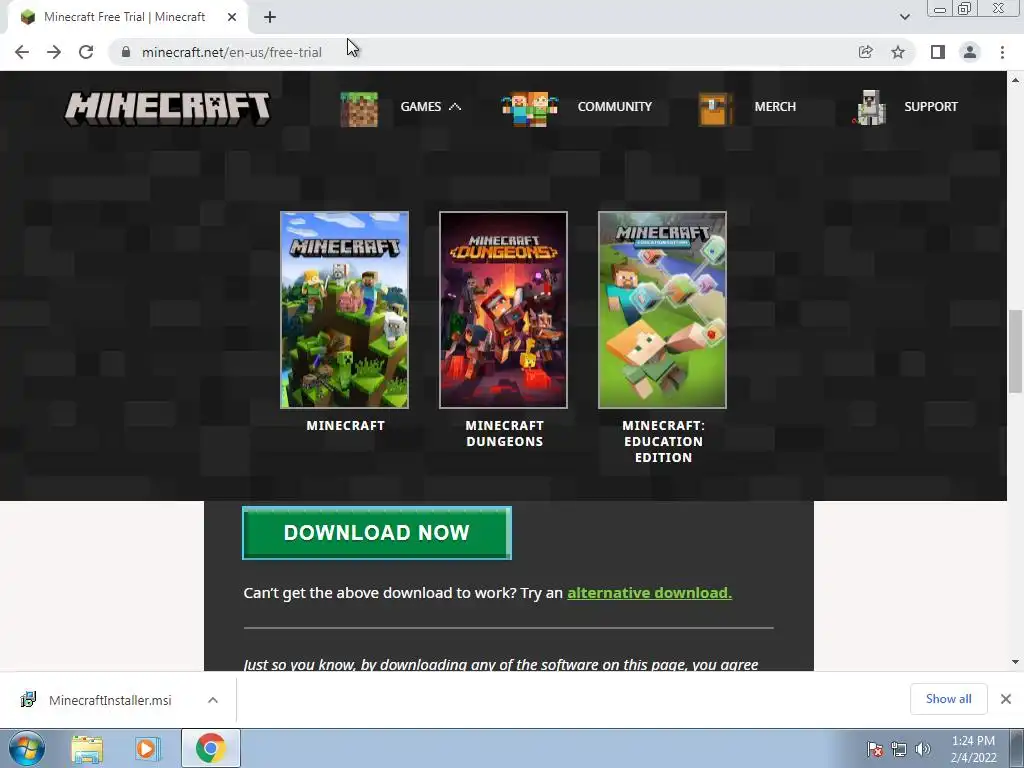
Task: Open Action Center flag icon
Action: pyautogui.click(x=875, y=749)
